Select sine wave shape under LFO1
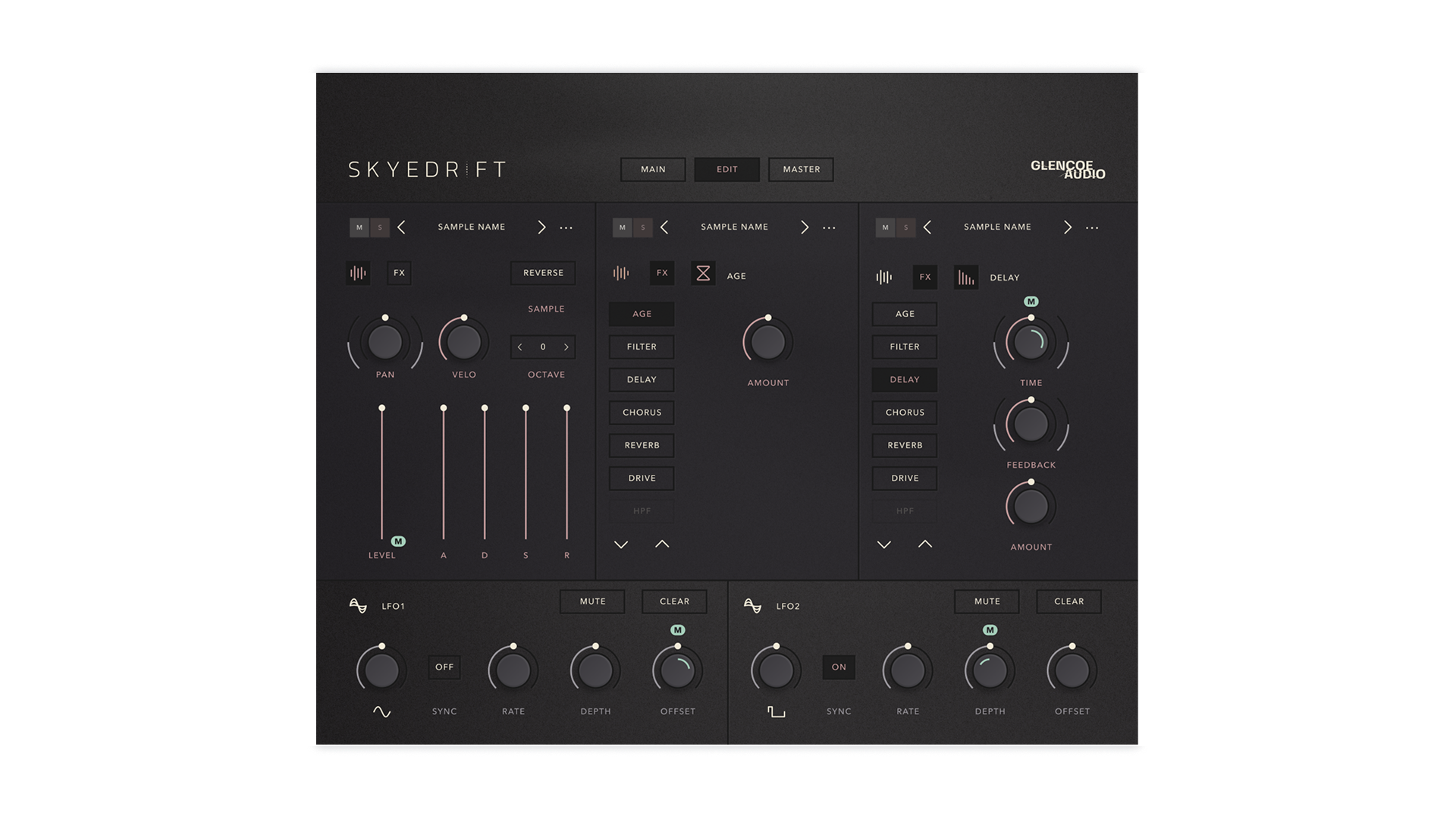This screenshot has width=1456, height=819. tap(381, 711)
